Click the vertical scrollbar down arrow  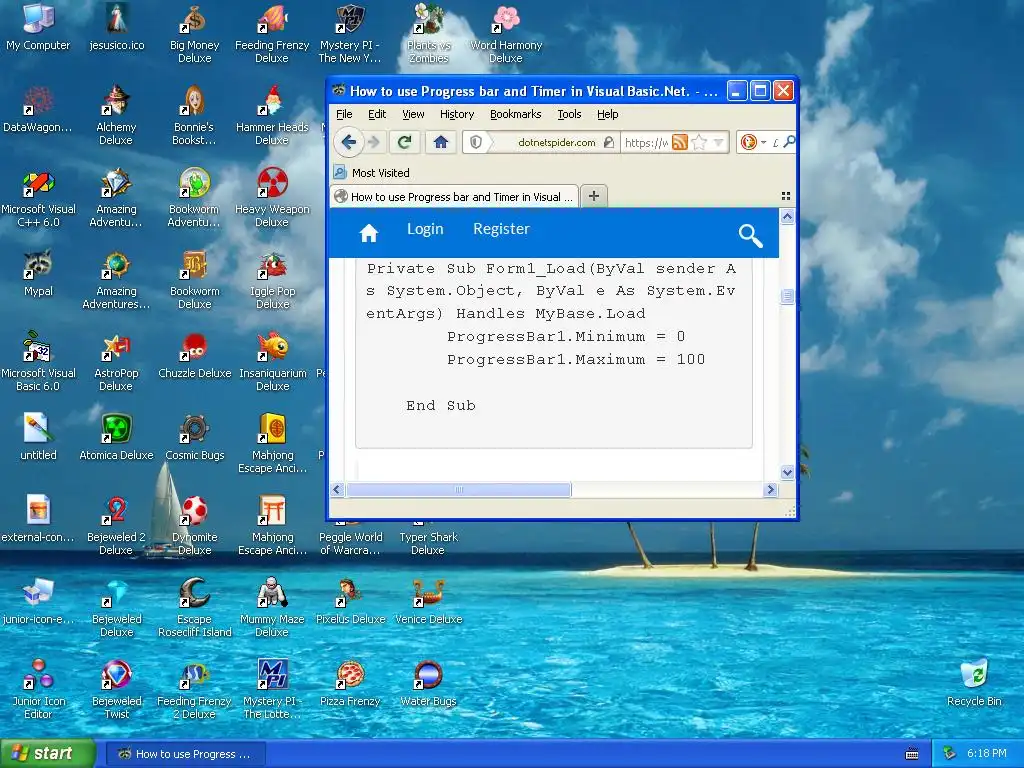pos(787,472)
